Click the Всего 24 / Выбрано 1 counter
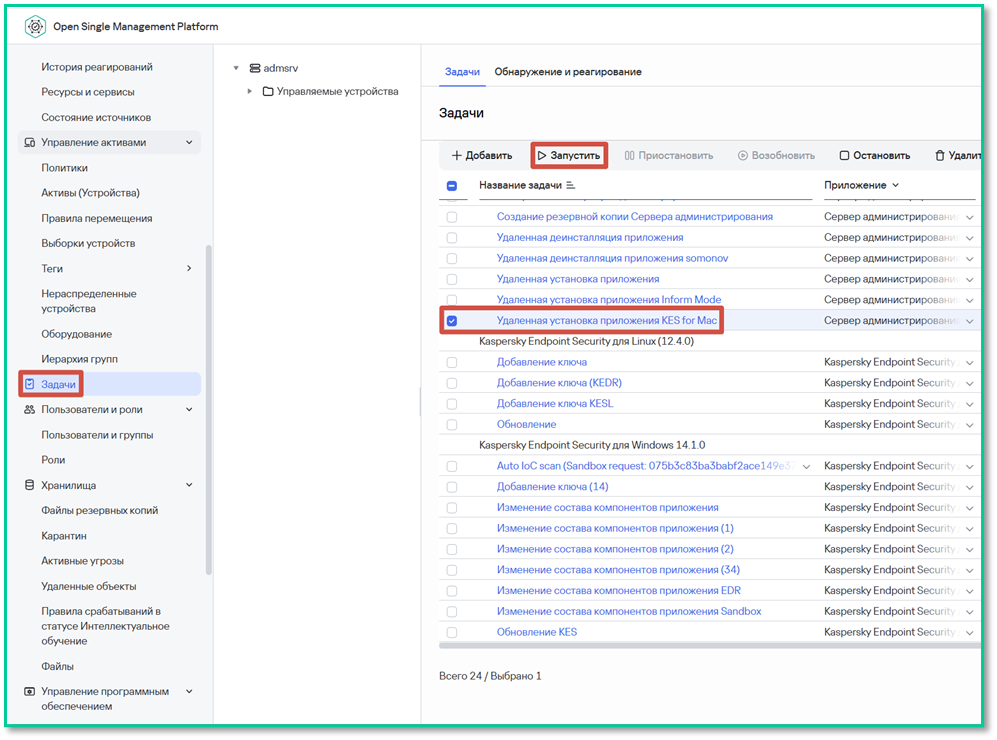 (490, 676)
